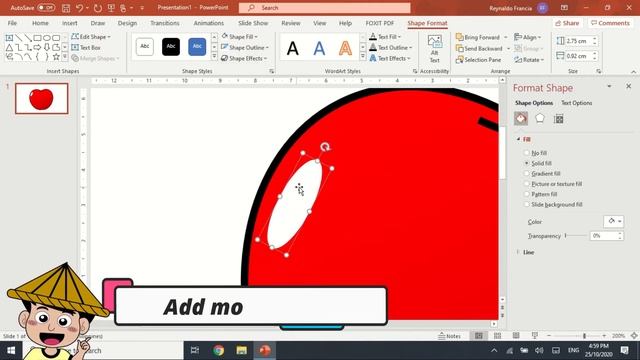Switch to the Design ribbon tab
Viewport: 640px width, 360px height.
(127, 23)
